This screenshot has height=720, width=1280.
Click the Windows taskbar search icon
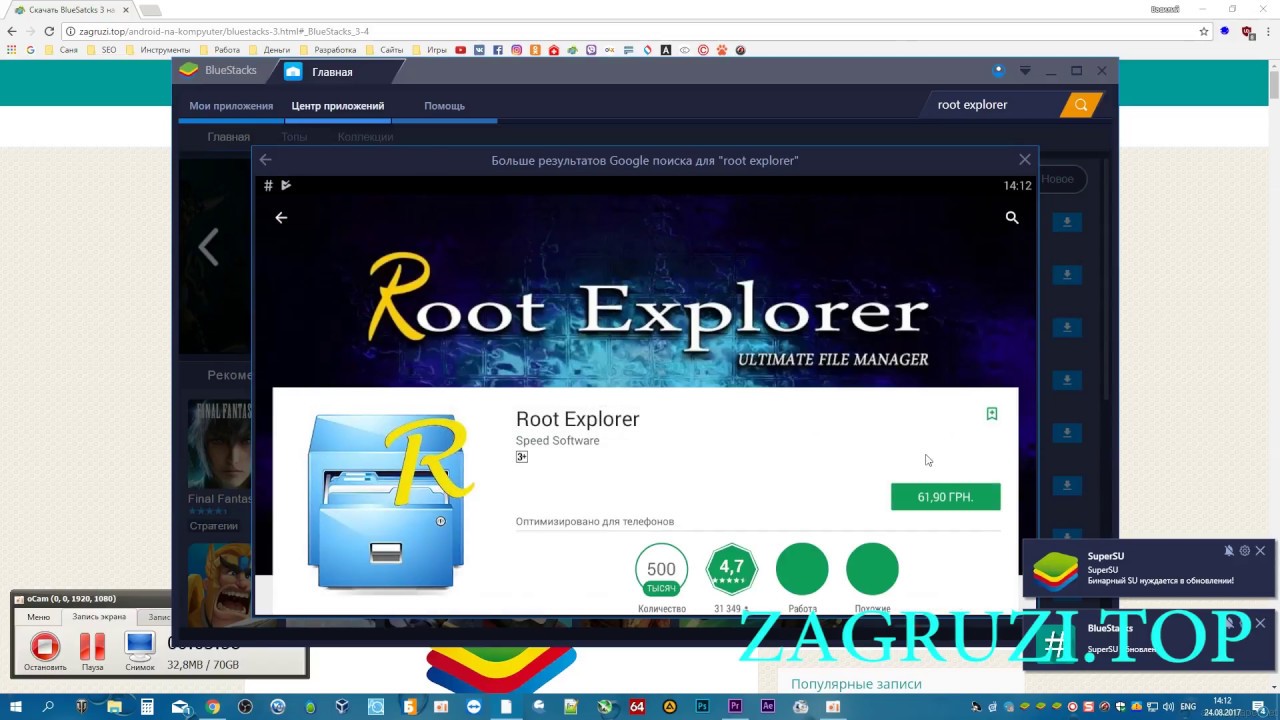coord(48,707)
